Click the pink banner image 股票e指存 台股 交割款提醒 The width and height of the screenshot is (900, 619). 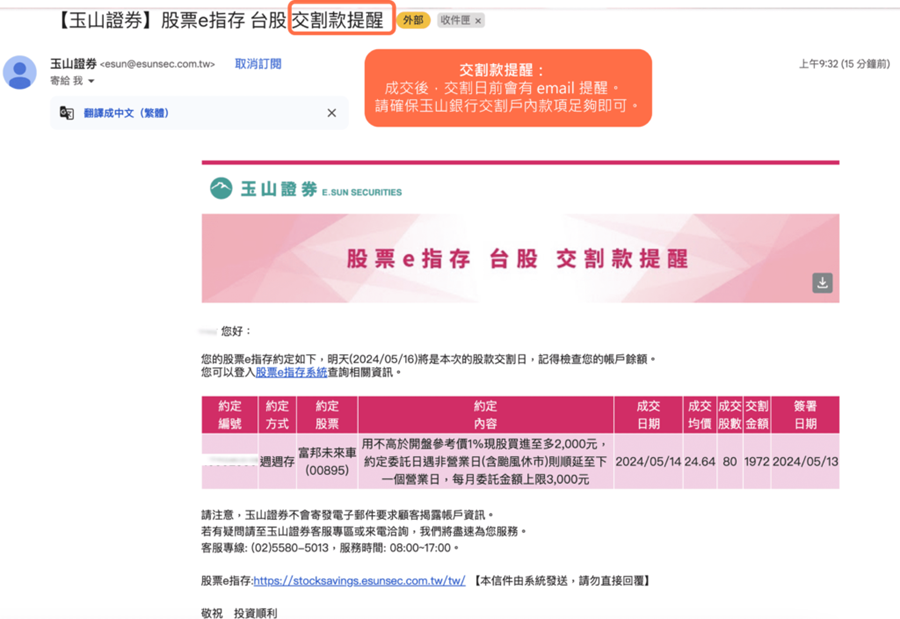(520, 258)
